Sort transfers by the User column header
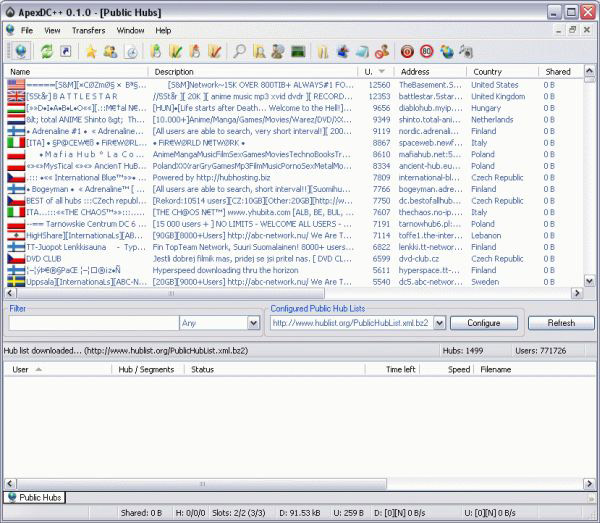Screen dimensions: 600x523 point(58,369)
